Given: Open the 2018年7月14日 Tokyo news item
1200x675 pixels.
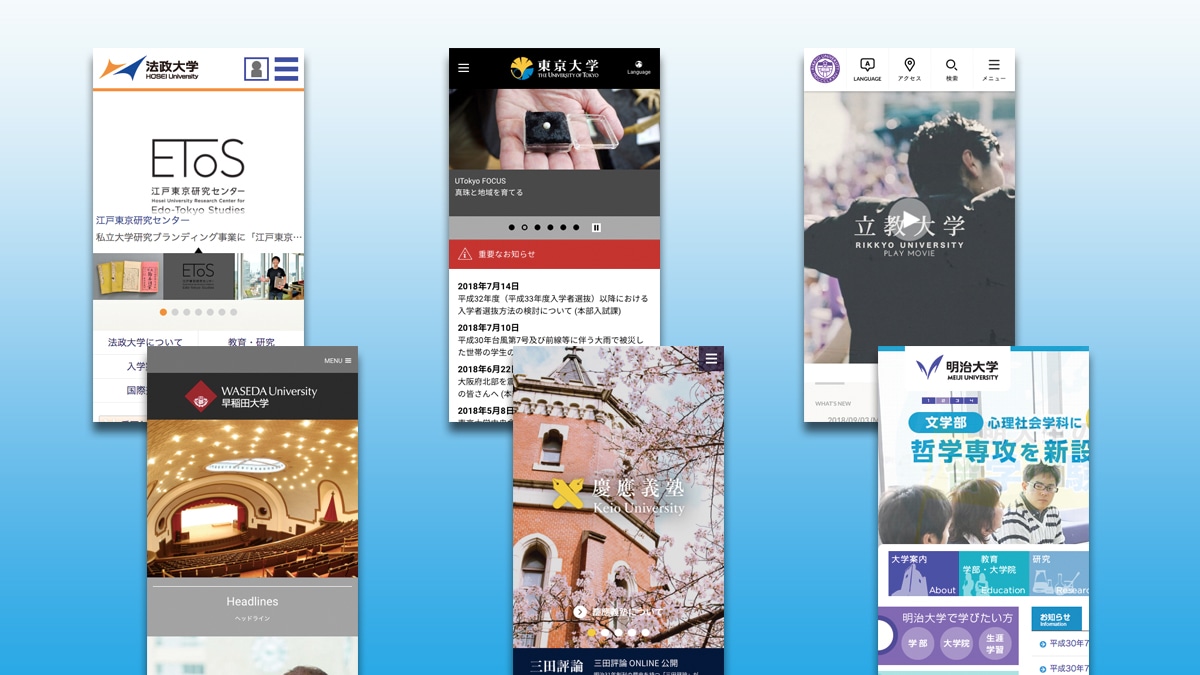Looking at the screenshot, I should (x=553, y=298).
